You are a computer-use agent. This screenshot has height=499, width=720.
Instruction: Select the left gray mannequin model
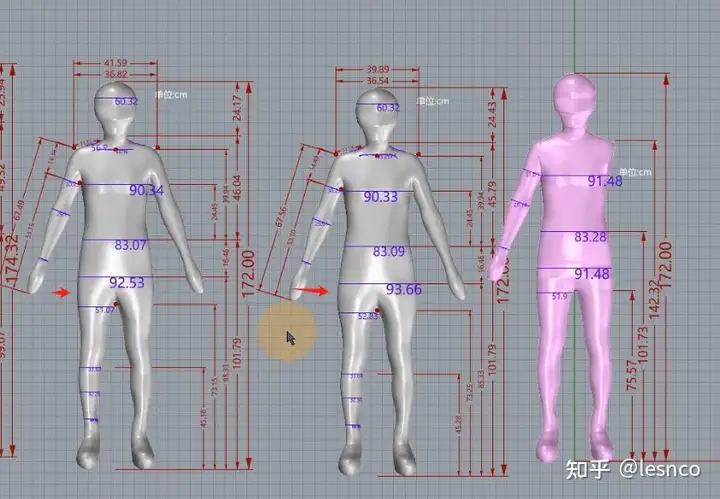click(x=115, y=275)
